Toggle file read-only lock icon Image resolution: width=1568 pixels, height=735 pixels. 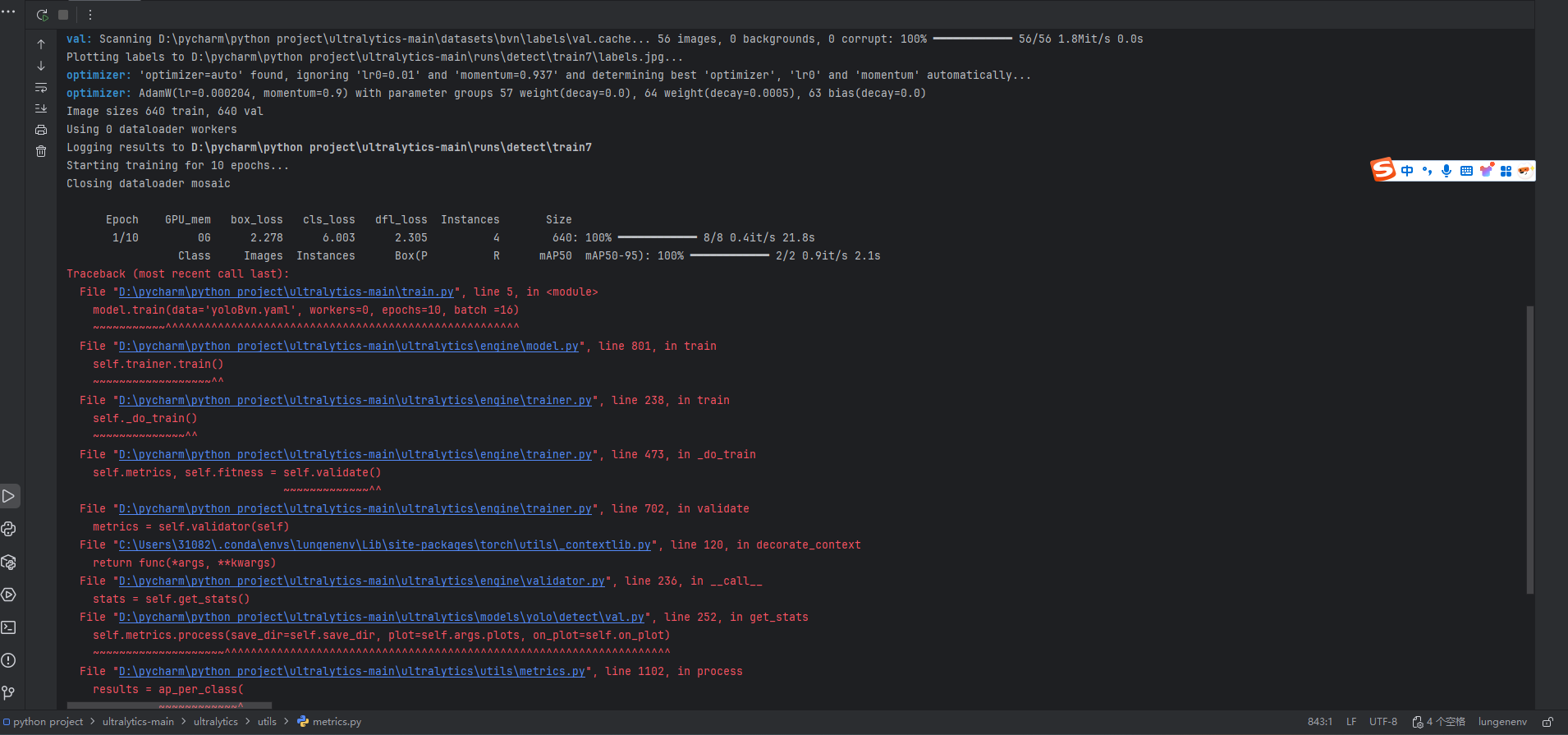[x=1547, y=722]
